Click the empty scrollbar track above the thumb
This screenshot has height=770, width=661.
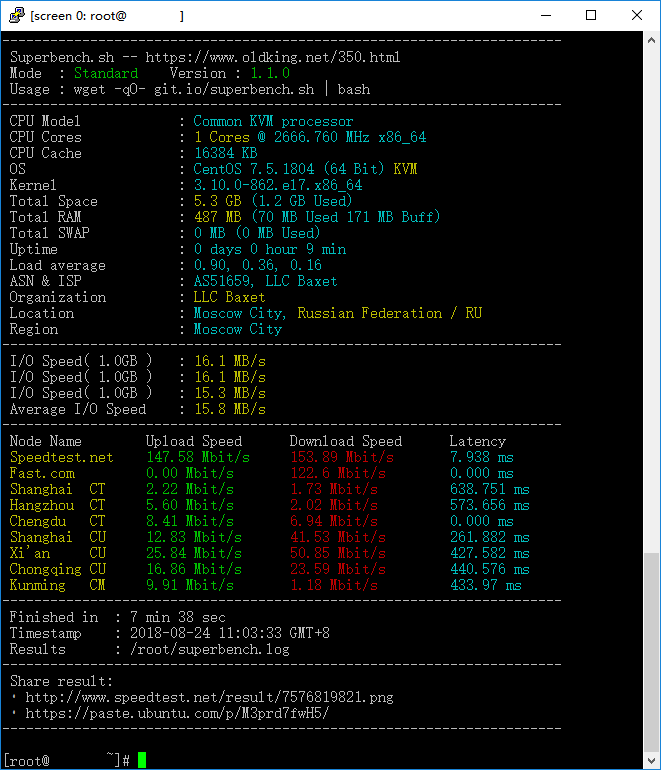point(651,300)
